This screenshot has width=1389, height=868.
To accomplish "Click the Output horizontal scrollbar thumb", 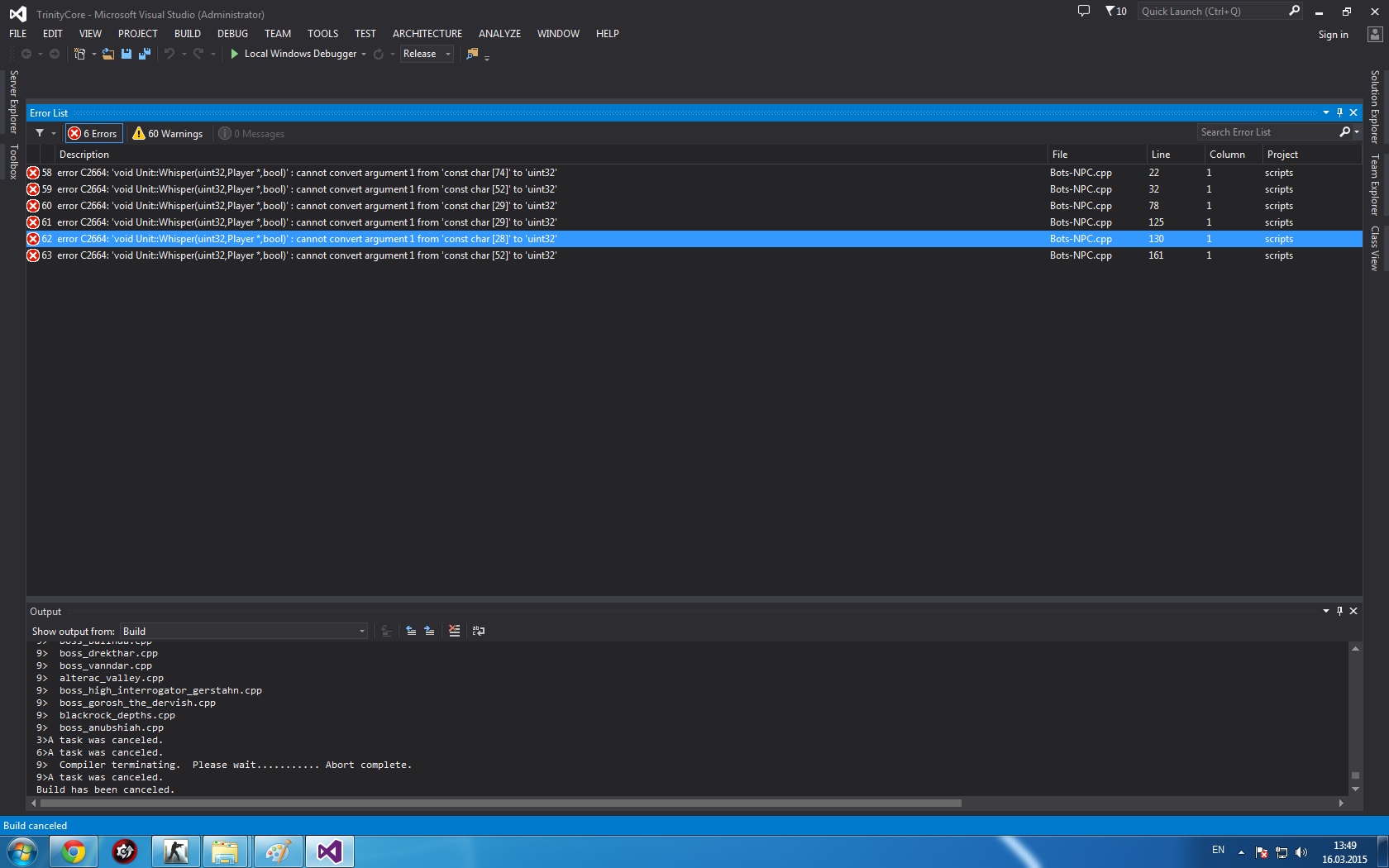I will coord(501,803).
